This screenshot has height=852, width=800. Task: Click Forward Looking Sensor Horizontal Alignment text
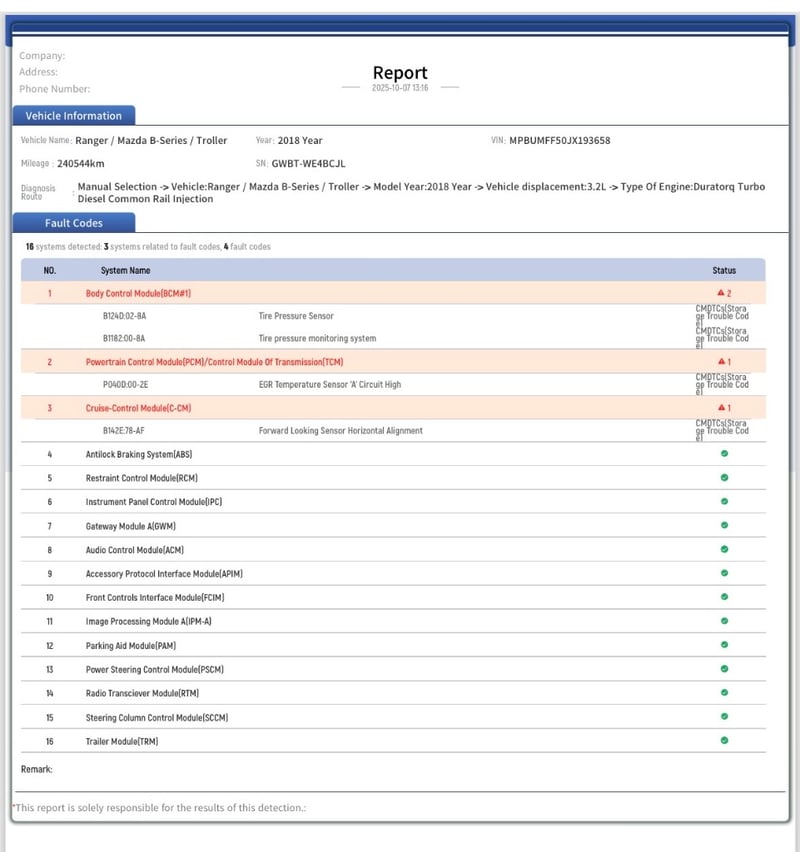tap(340, 430)
